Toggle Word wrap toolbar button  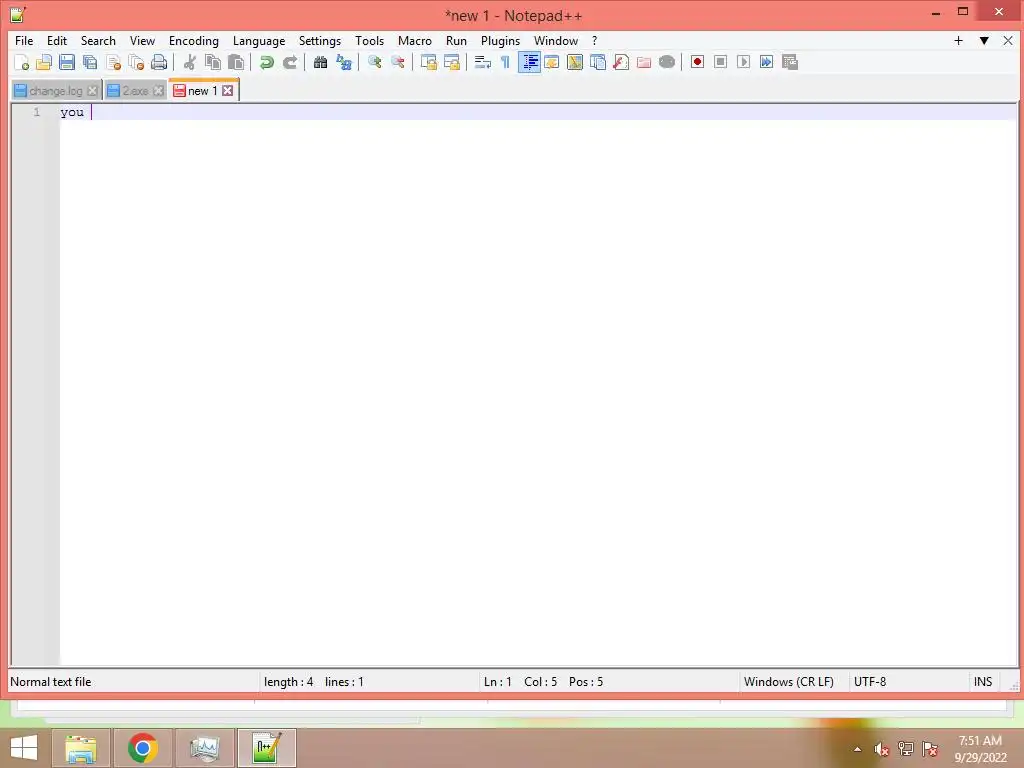(x=483, y=62)
